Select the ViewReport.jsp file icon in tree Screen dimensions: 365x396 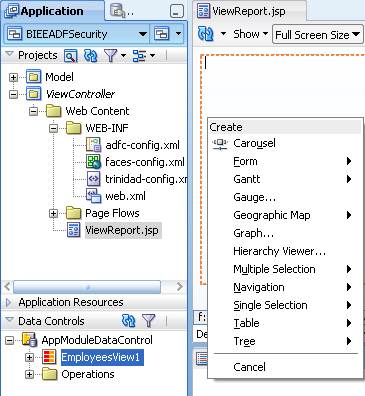[74, 230]
